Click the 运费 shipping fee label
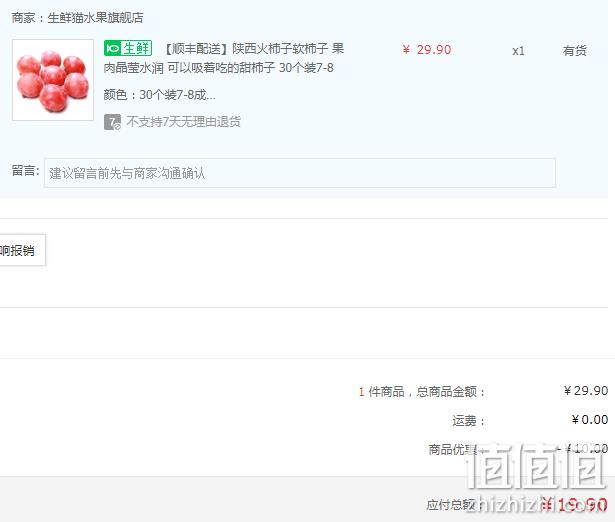 (468, 421)
